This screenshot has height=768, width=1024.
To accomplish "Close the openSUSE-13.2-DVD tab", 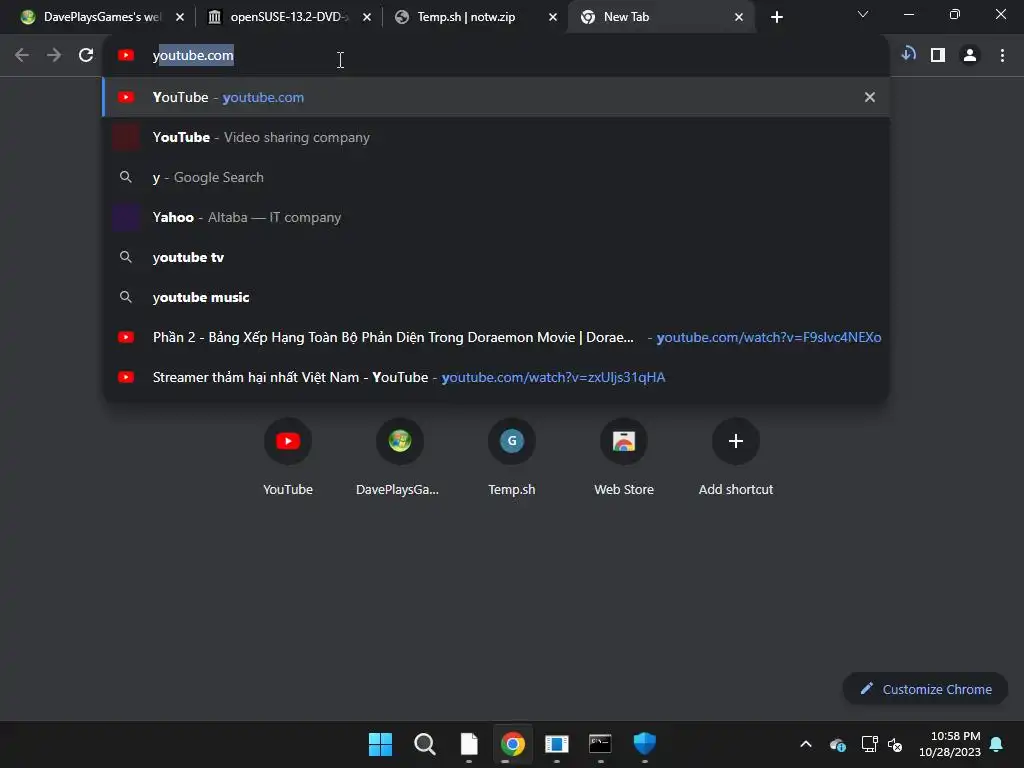I will (x=367, y=17).
